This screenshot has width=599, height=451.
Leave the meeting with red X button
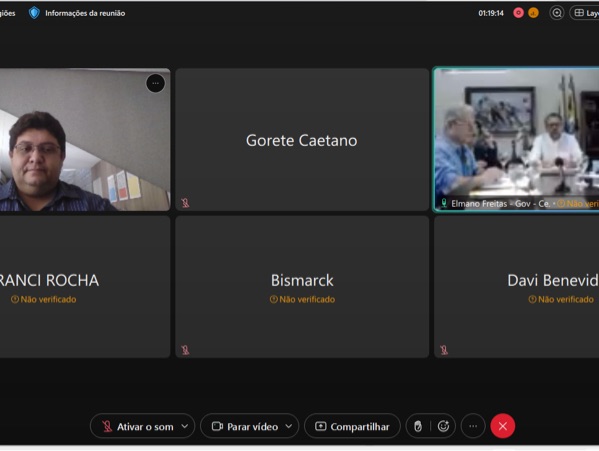click(x=503, y=426)
